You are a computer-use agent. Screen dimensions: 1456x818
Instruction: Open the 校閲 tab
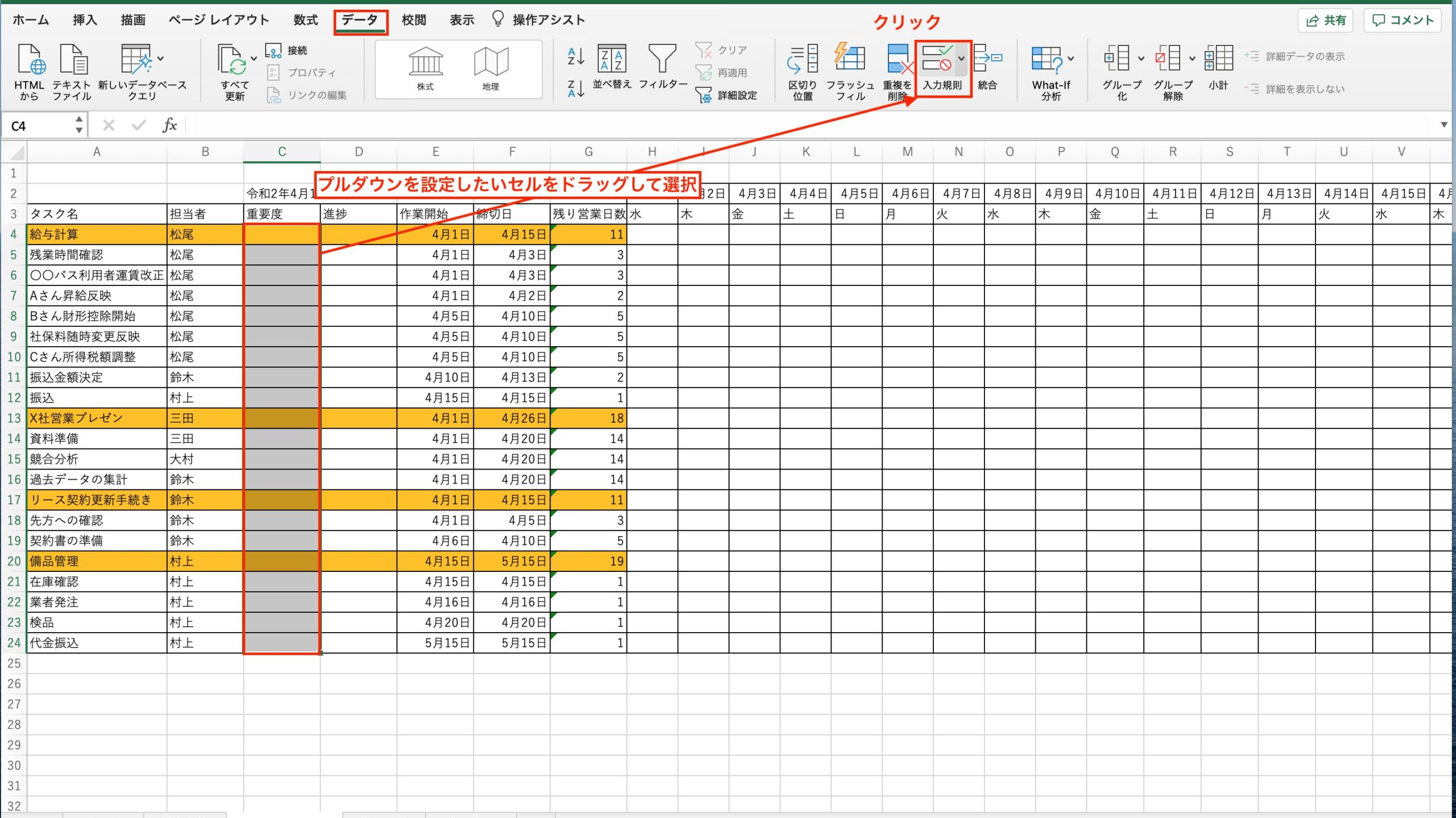[414, 20]
